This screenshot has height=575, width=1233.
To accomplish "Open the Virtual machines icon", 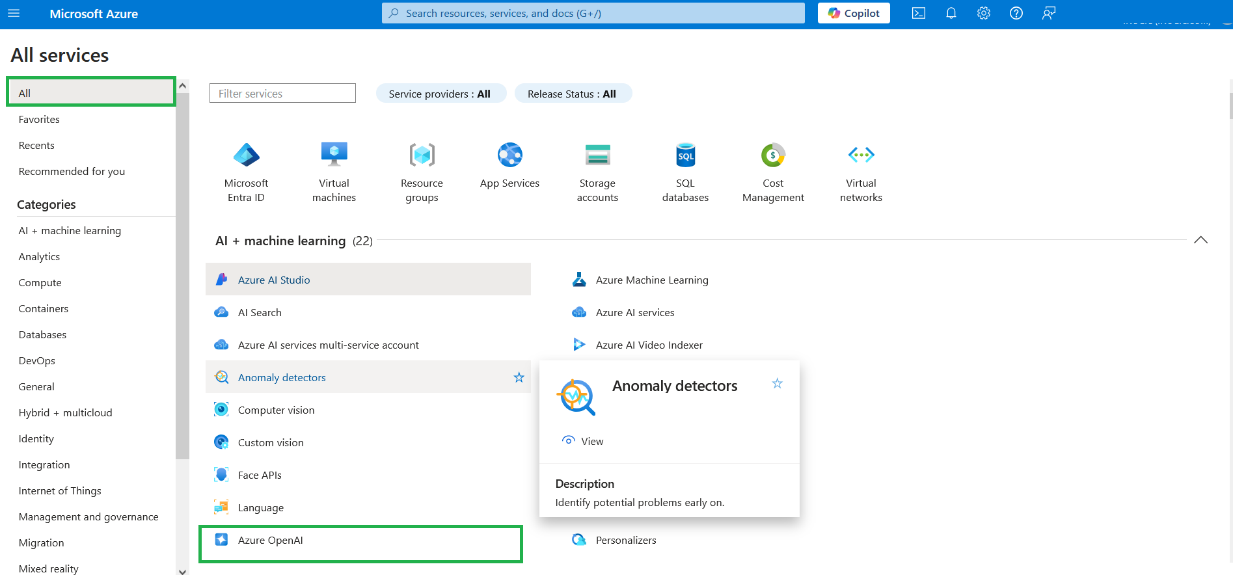I will pos(334,155).
